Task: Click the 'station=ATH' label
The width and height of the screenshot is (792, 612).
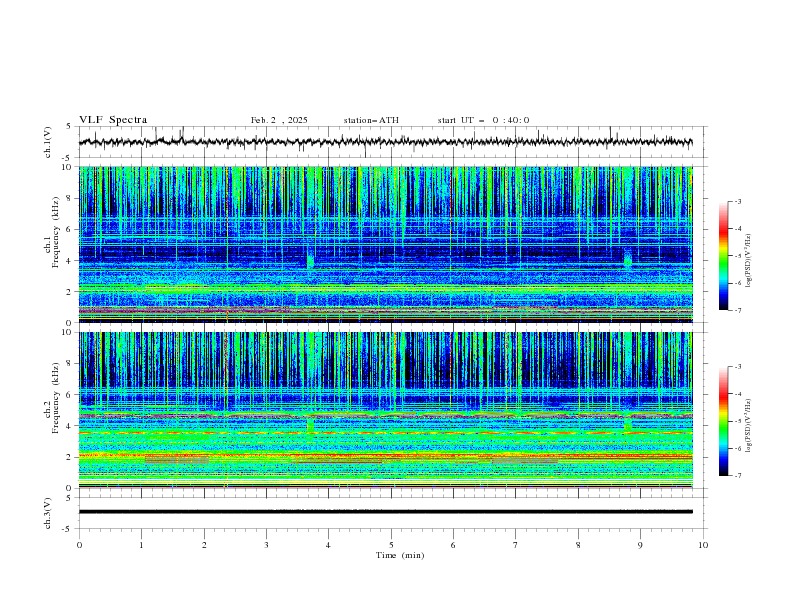Action: (371, 120)
